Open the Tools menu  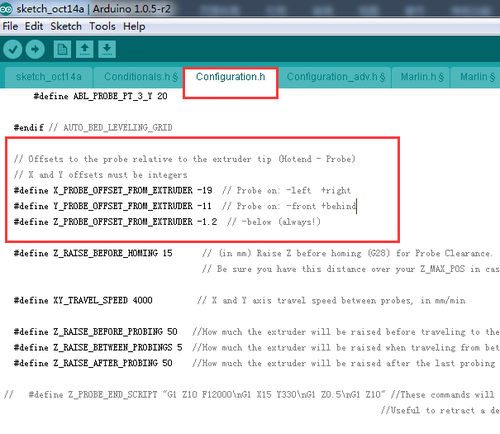click(102, 26)
